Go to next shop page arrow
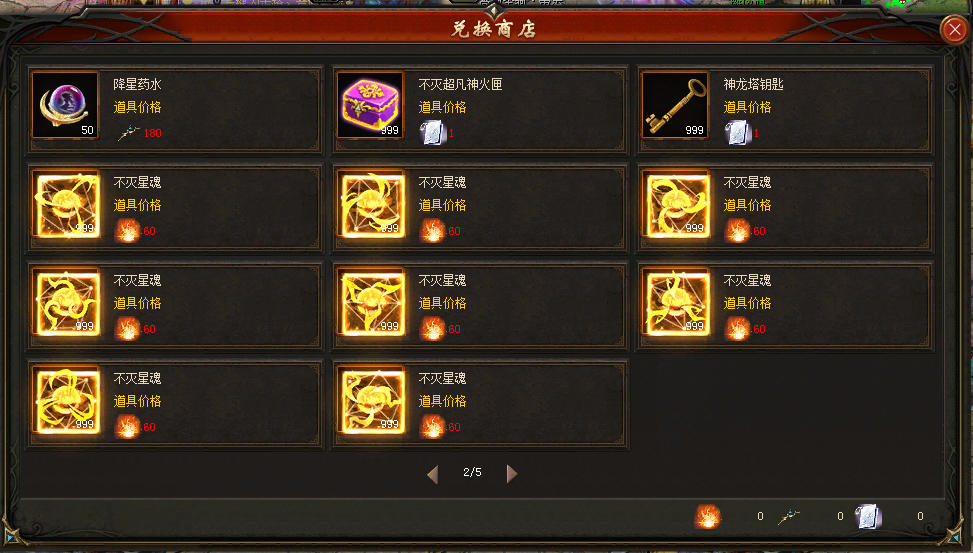 [x=512, y=474]
